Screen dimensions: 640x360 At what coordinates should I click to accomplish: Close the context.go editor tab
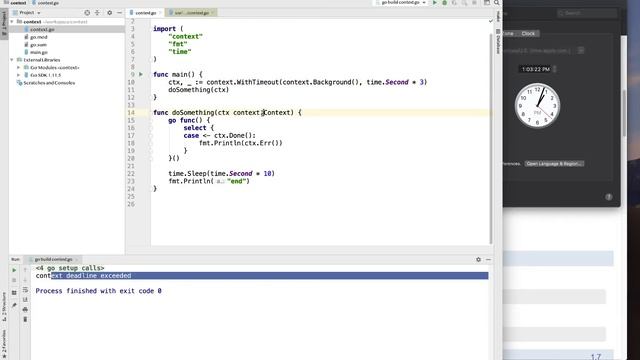(160, 13)
